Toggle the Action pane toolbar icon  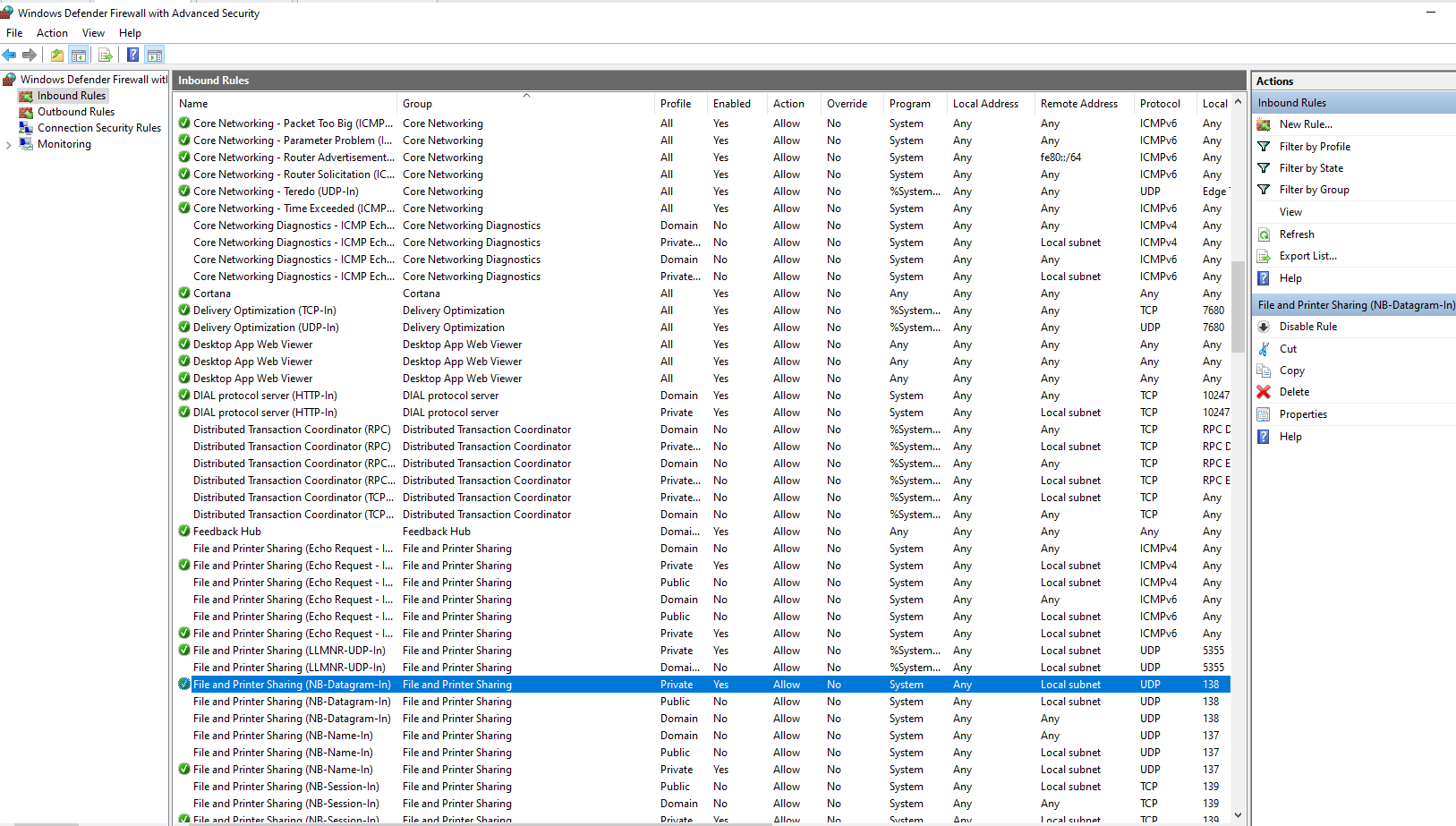pos(155,55)
